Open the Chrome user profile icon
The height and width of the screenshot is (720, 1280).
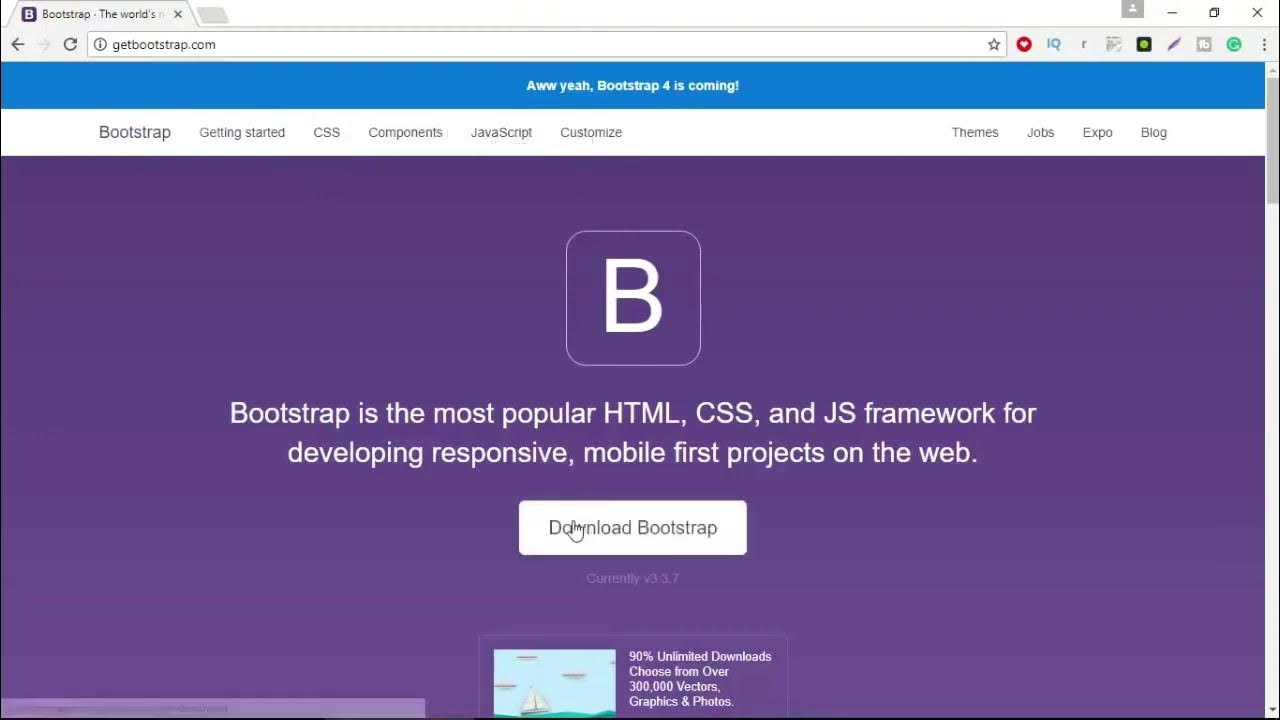[1132, 9]
